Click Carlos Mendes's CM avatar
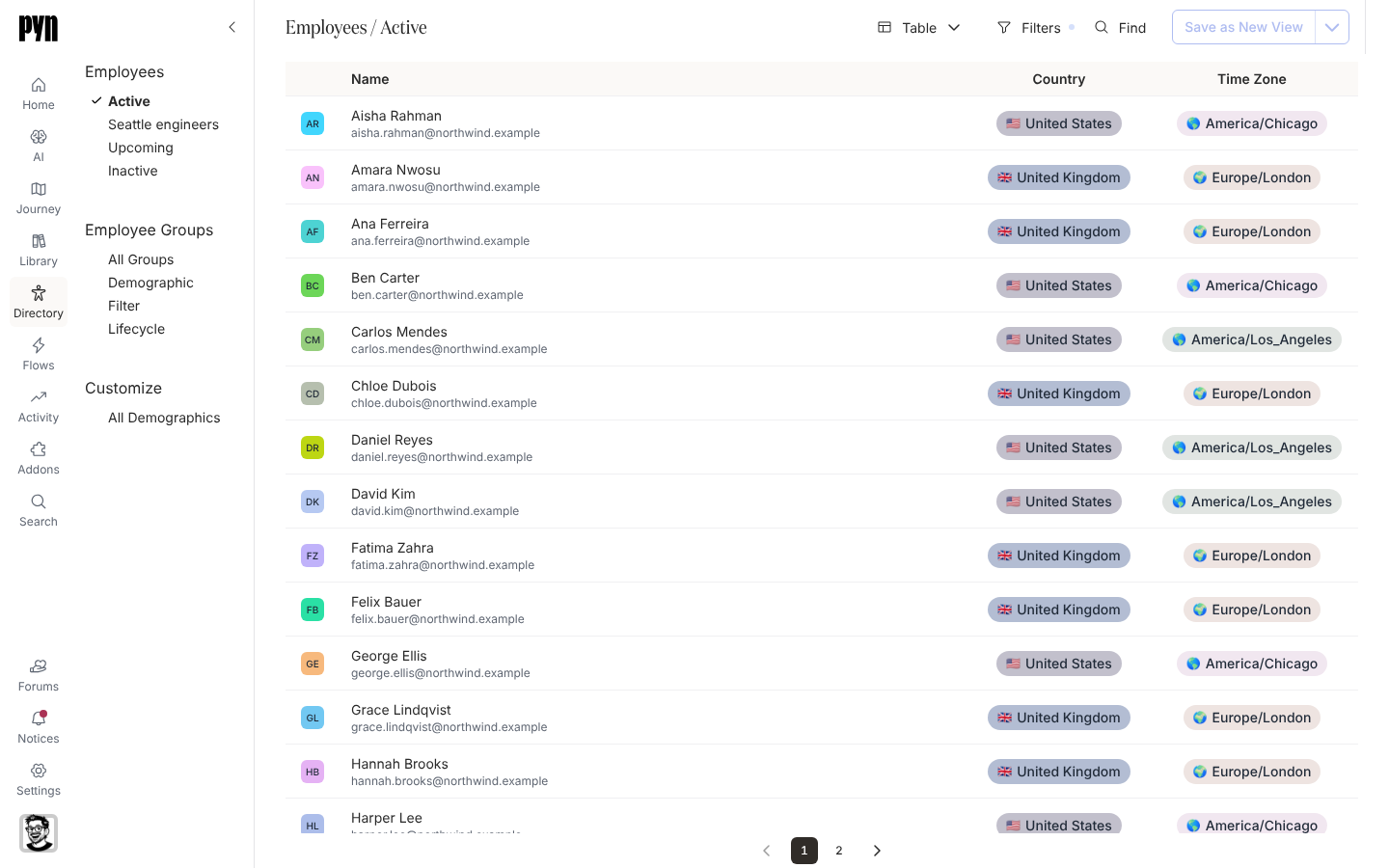Screen dimensions: 1389x868 [313, 339]
